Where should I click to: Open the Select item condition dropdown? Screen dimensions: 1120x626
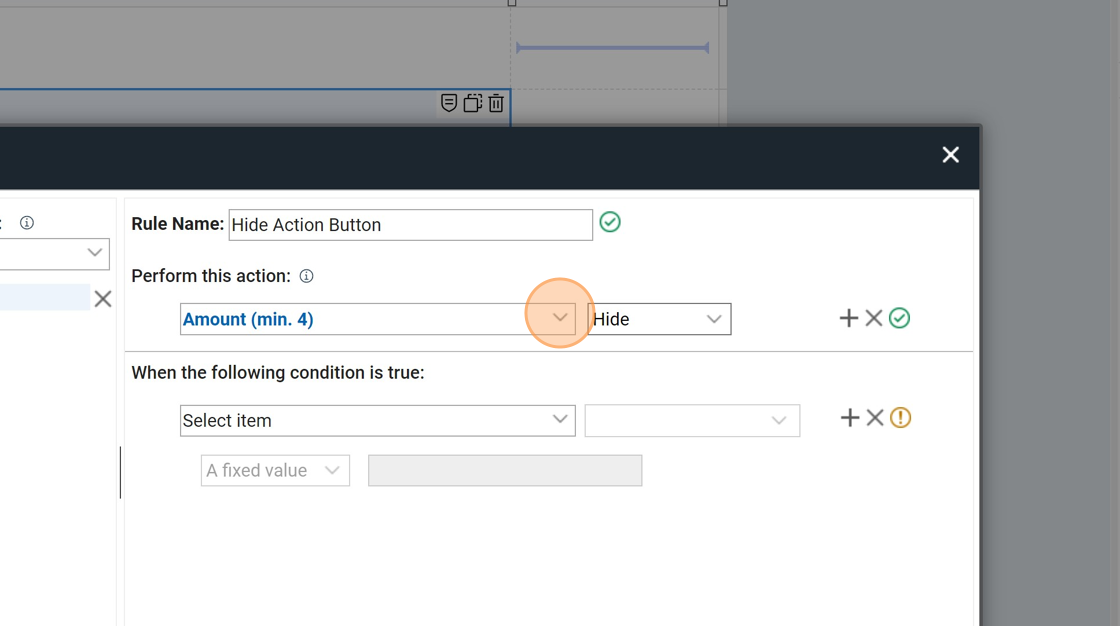pos(377,420)
